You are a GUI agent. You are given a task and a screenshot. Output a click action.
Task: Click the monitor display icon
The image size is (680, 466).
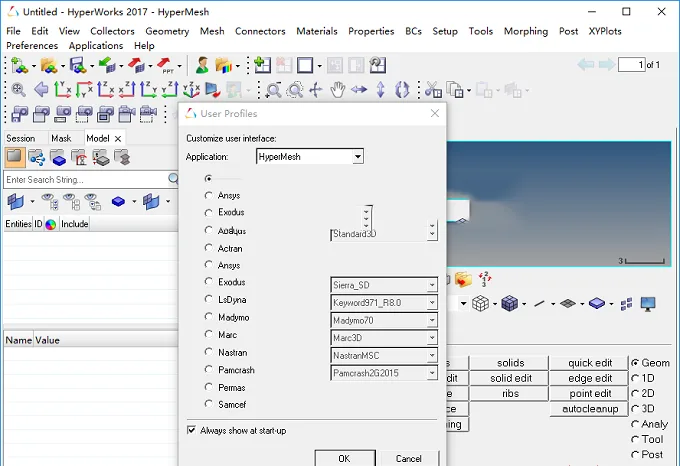[x=648, y=304]
